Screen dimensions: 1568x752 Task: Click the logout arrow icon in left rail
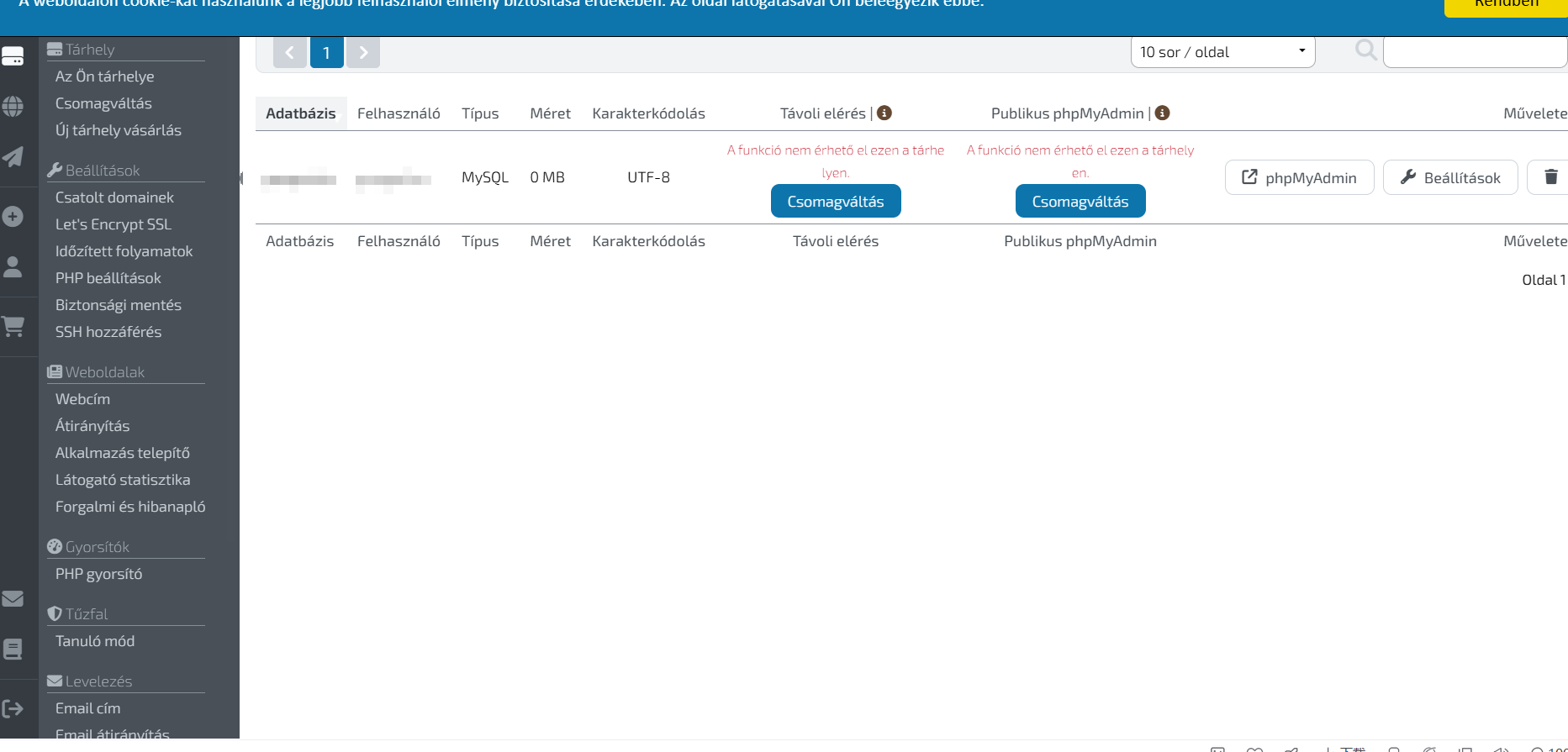[13, 708]
